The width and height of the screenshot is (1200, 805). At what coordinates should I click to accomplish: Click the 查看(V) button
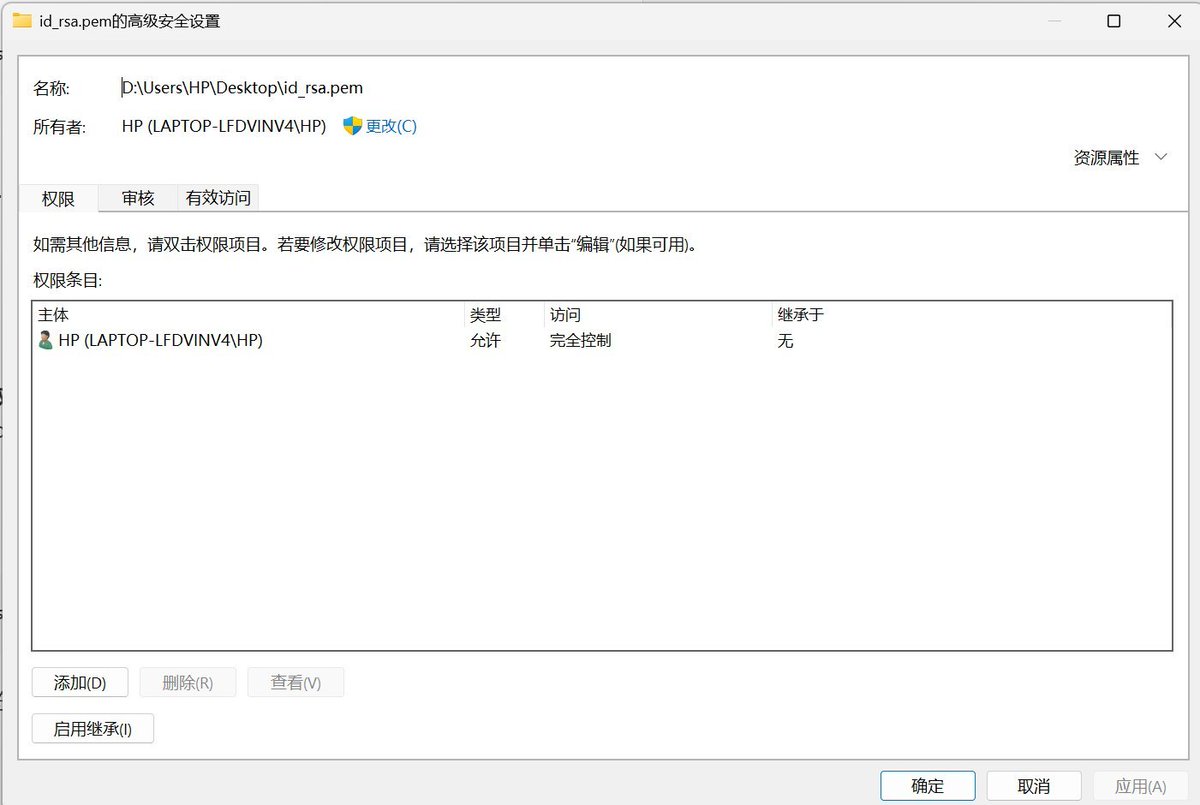click(296, 683)
